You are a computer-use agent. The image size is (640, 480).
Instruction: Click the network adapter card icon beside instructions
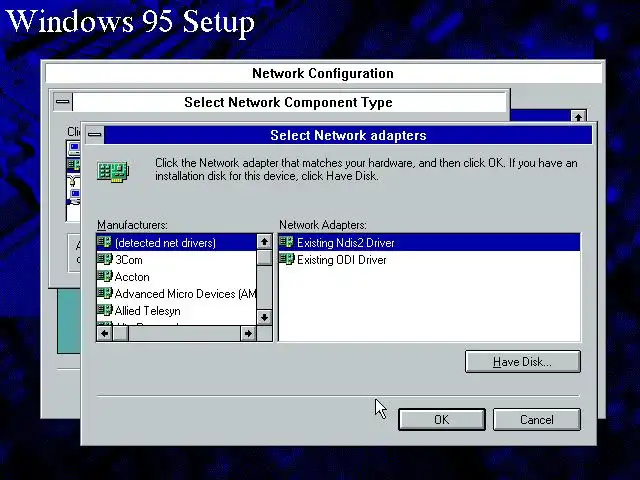113,172
